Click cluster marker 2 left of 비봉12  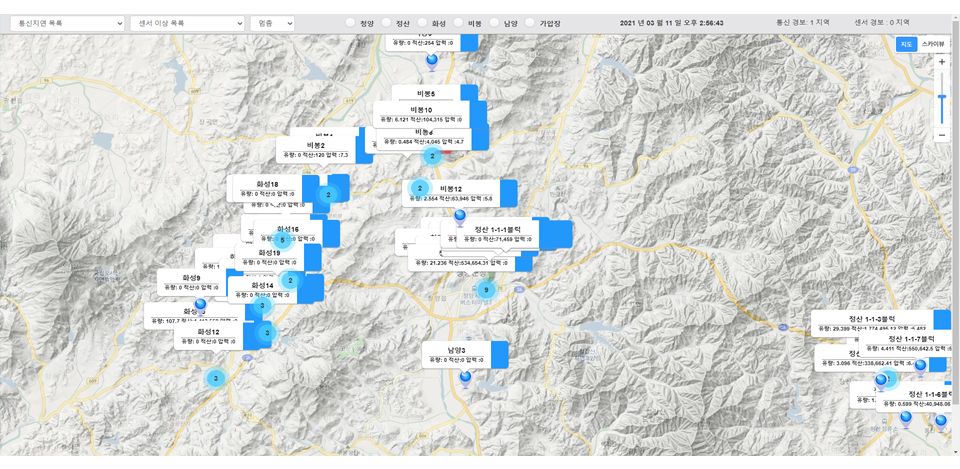420,188
